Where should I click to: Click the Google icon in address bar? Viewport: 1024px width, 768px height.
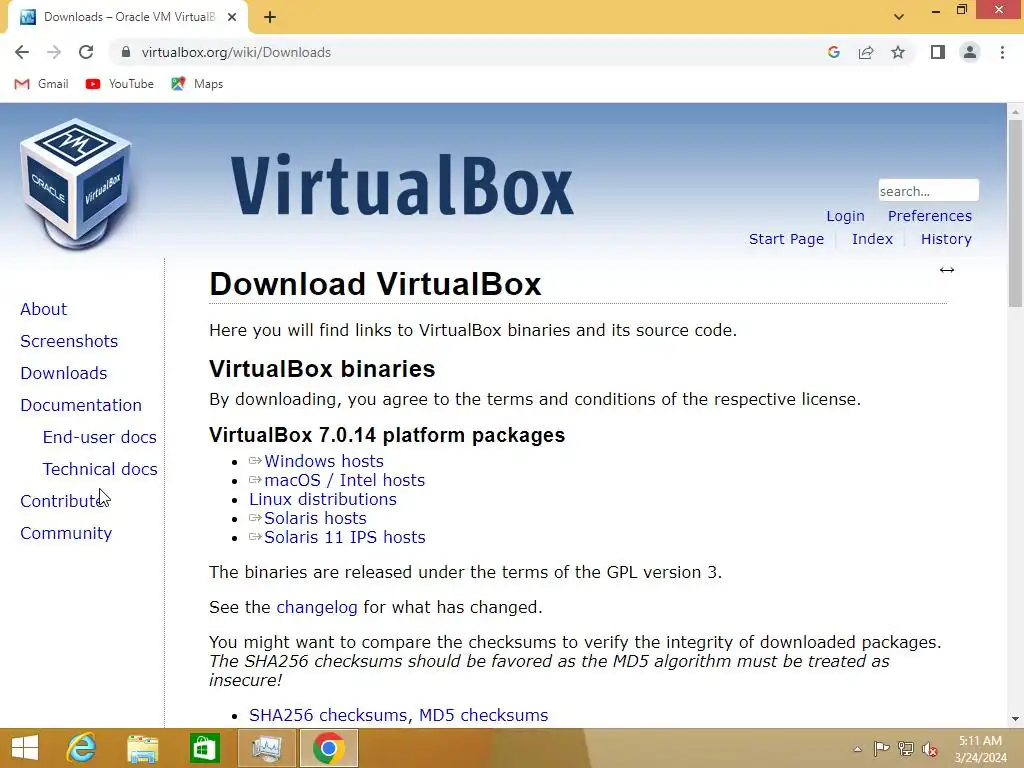(x=833, y=52)
